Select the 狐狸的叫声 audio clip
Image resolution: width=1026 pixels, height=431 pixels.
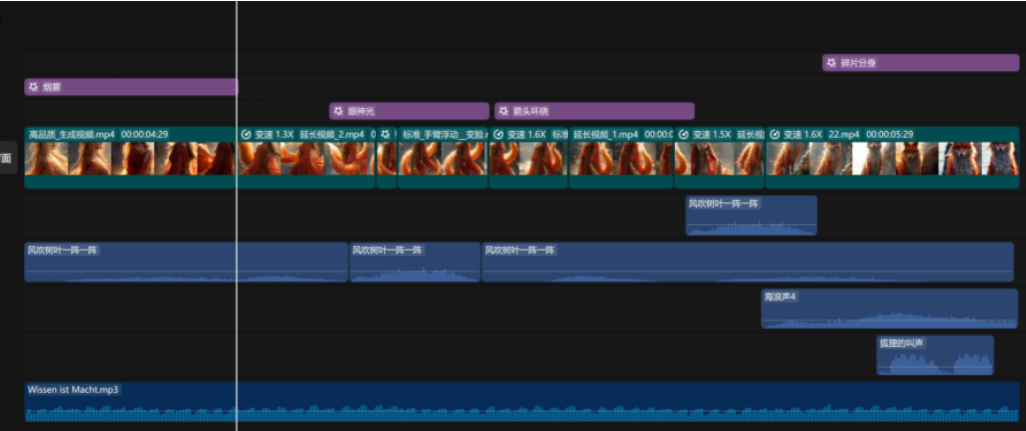click(x=935, y=356)
